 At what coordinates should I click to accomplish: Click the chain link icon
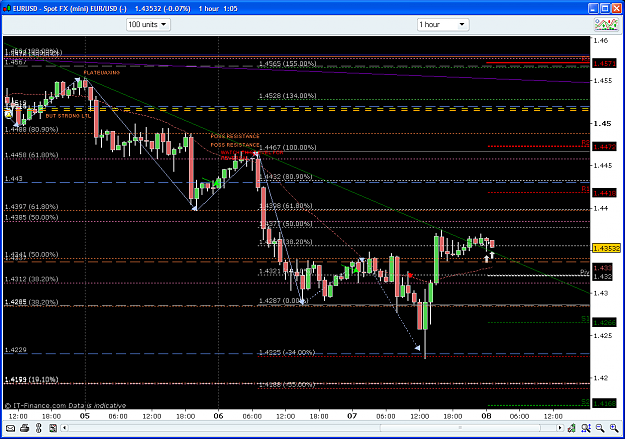[39, 428]
